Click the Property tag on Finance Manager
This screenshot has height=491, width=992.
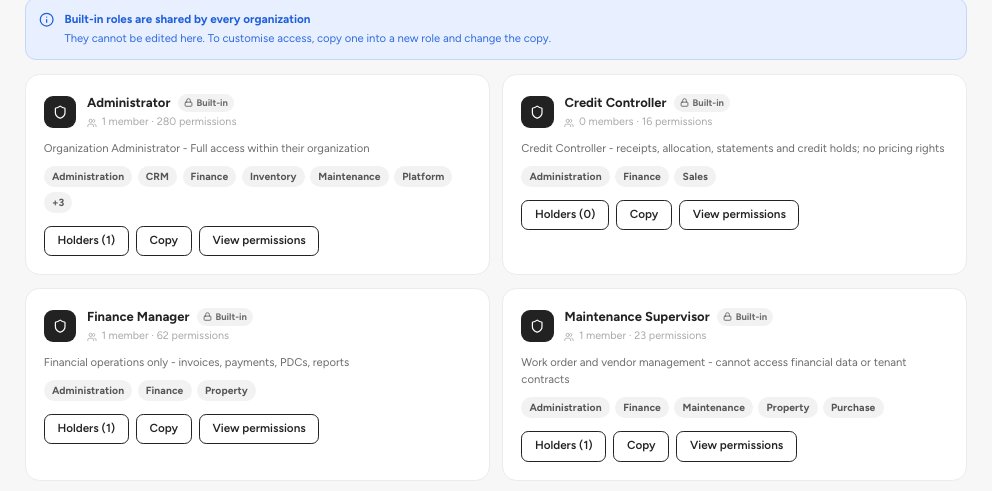click(x=226, y=390)
